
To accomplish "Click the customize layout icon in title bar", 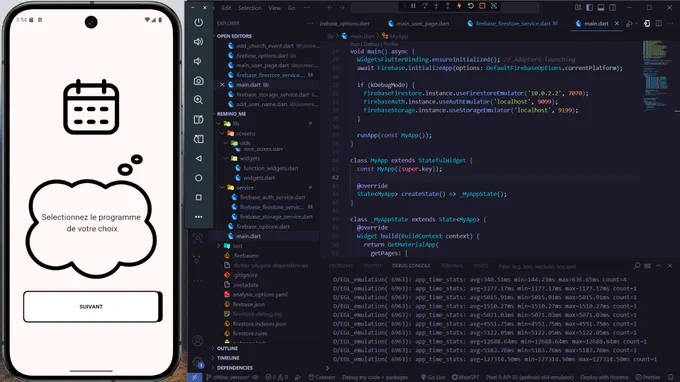I will 578,8.
